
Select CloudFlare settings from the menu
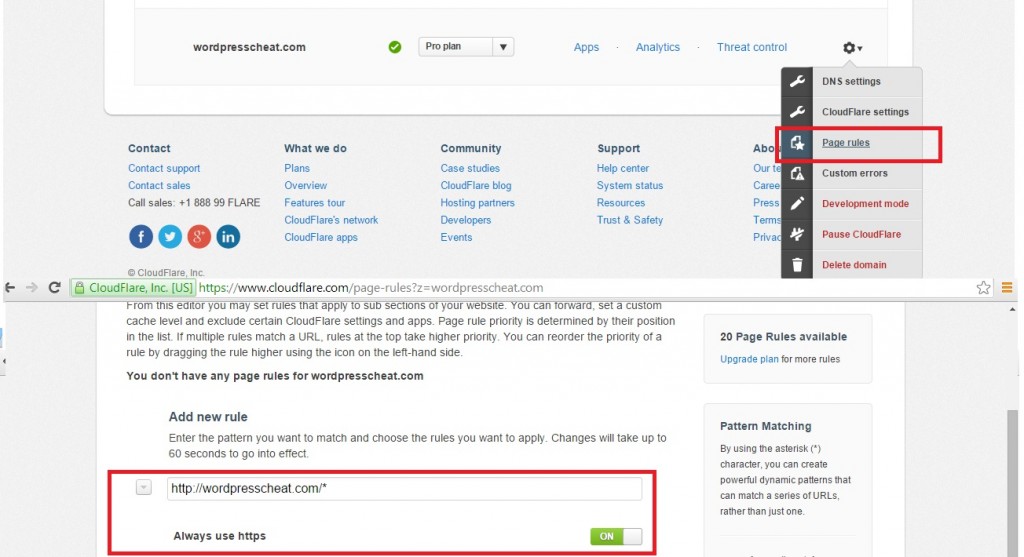[x=865, y=112]
